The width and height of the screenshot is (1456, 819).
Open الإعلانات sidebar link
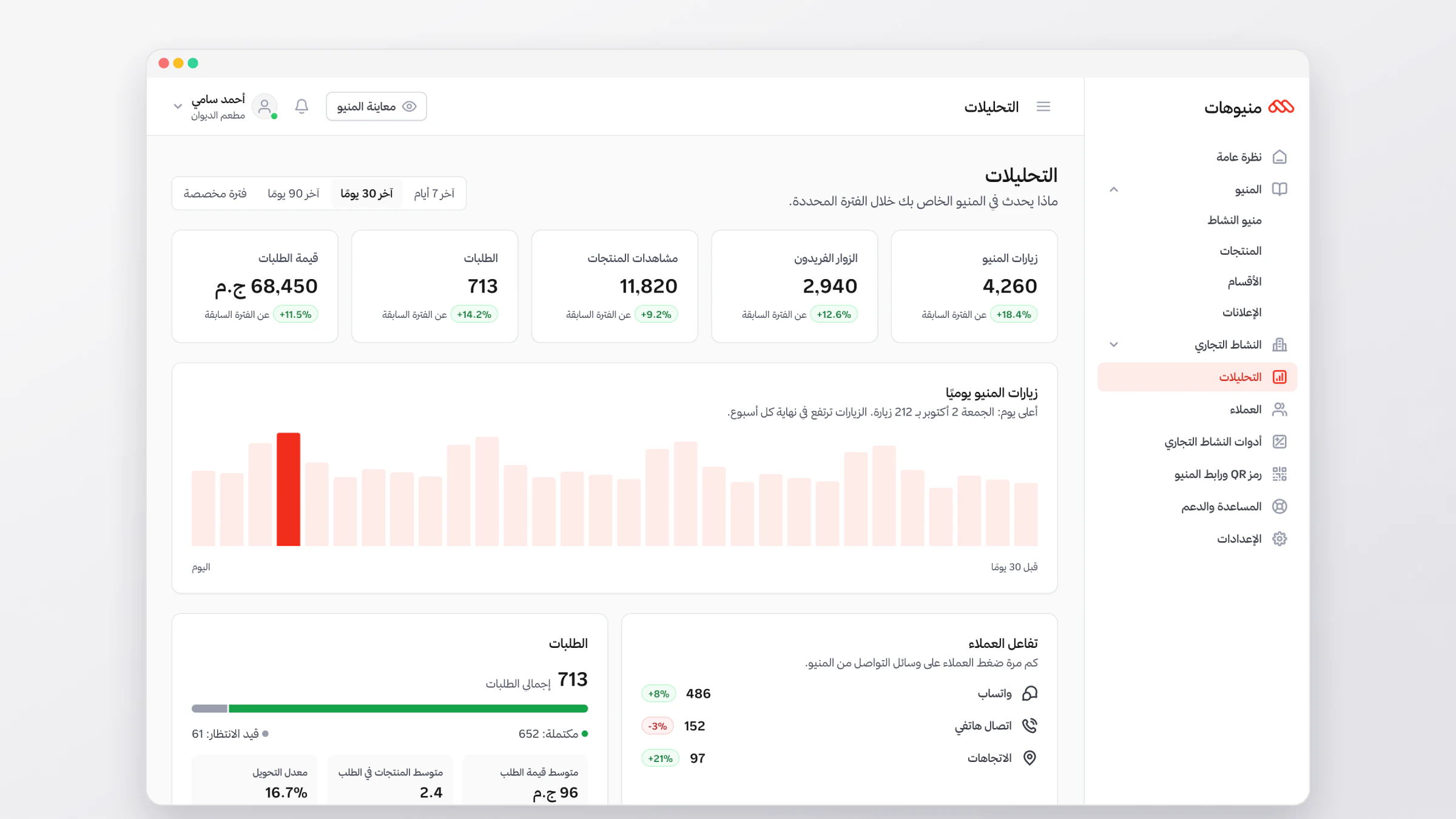pyautogui.click(x=1242, y=312)
